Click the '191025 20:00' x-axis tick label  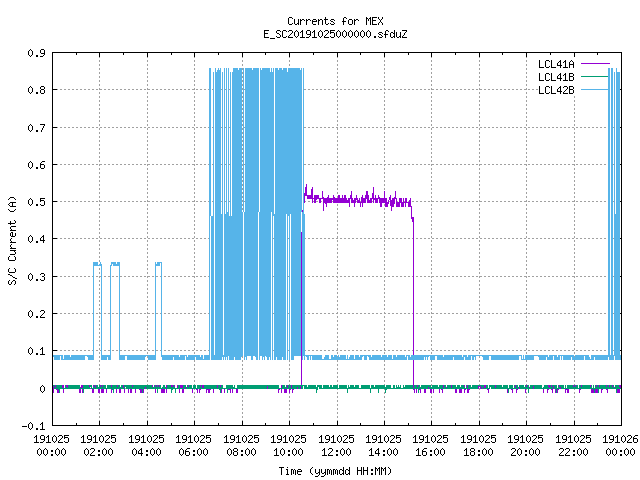(525, 446)
